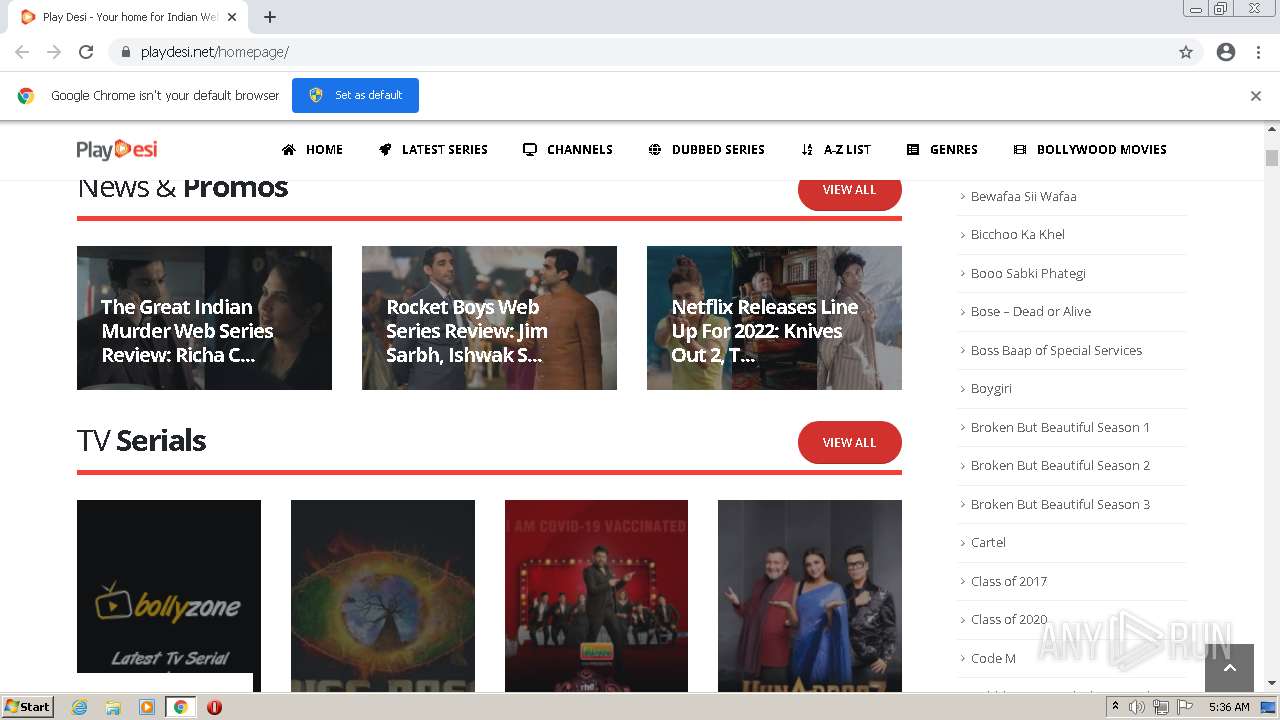Image resolution: width=1280 pixels, height=720 pixels.
Task: Click the volume tray icon
Action: point(1137,707)
